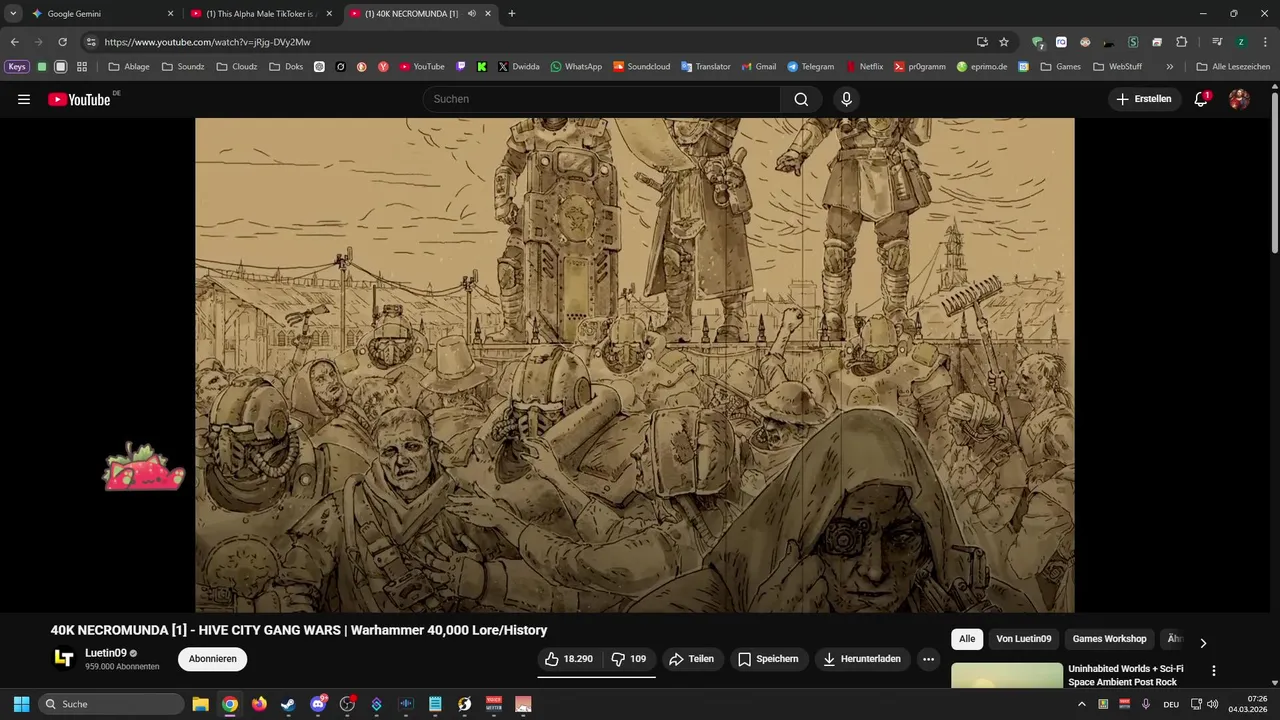View site information icon in address bar
The height and width of the screenshot is (720, 1280).
click(91, 42)
